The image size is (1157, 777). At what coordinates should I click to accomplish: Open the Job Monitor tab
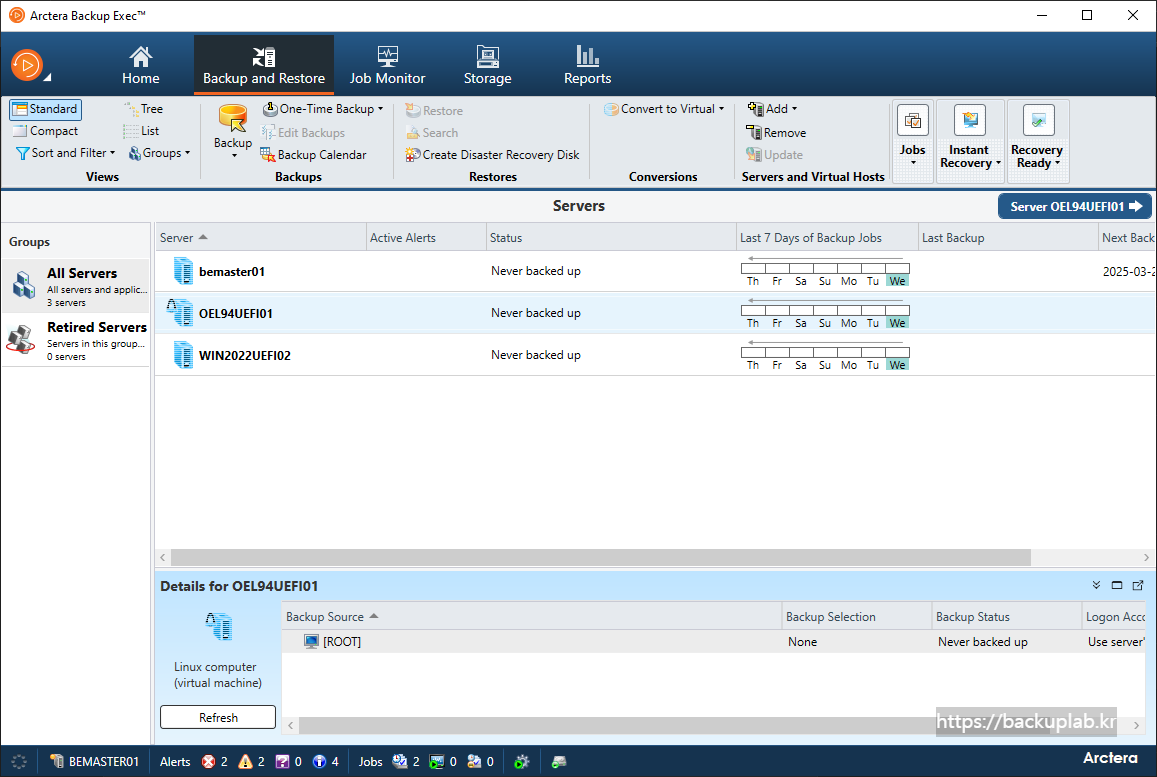387,65
